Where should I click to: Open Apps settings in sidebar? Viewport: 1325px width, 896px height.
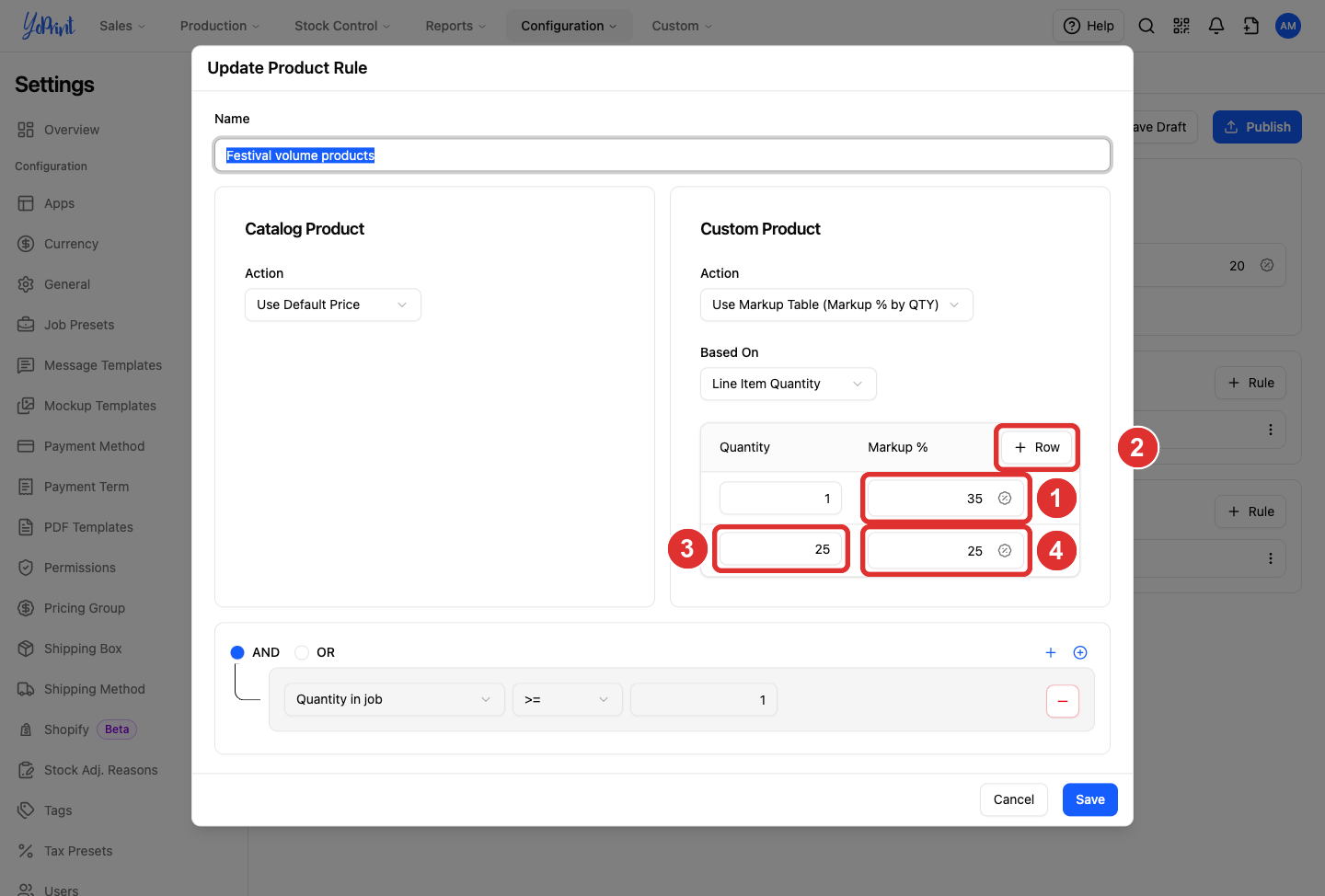tap(59, 203)
